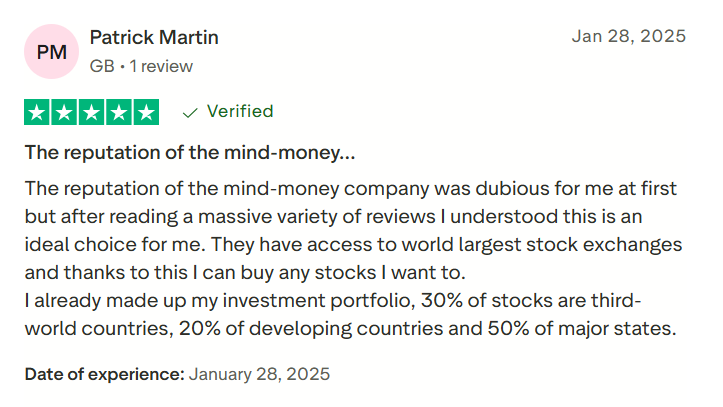
Task: Select the fourth green rating star
Action: 118,112
